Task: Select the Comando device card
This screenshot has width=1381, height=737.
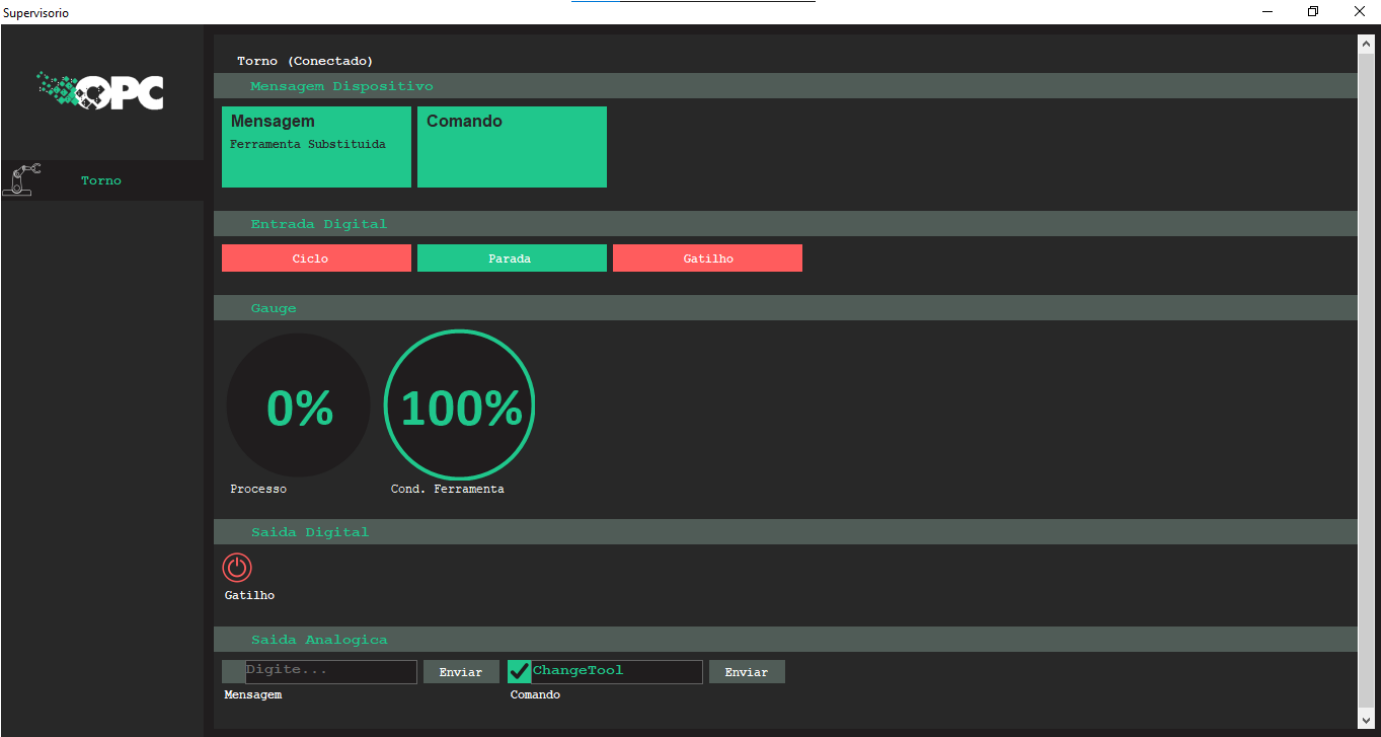Action: 512,147
